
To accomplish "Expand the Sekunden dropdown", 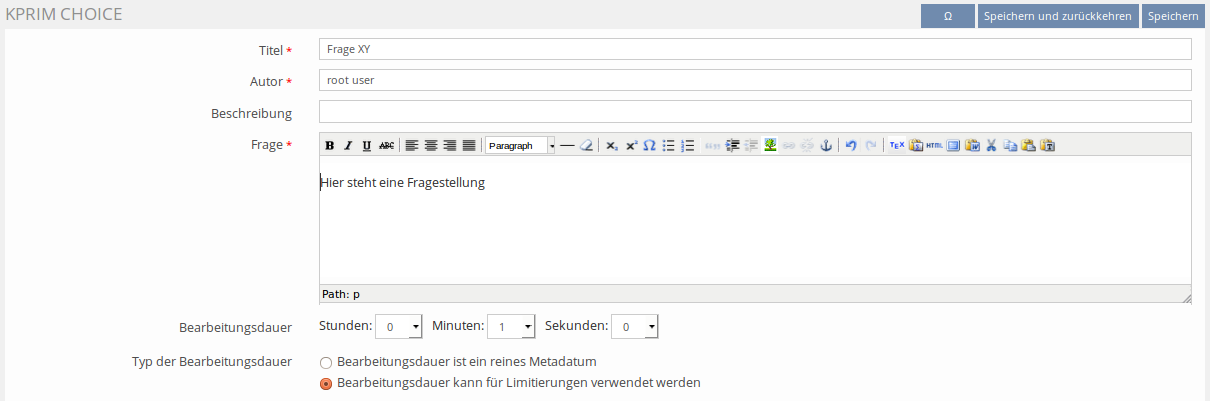I will [635, 327].
